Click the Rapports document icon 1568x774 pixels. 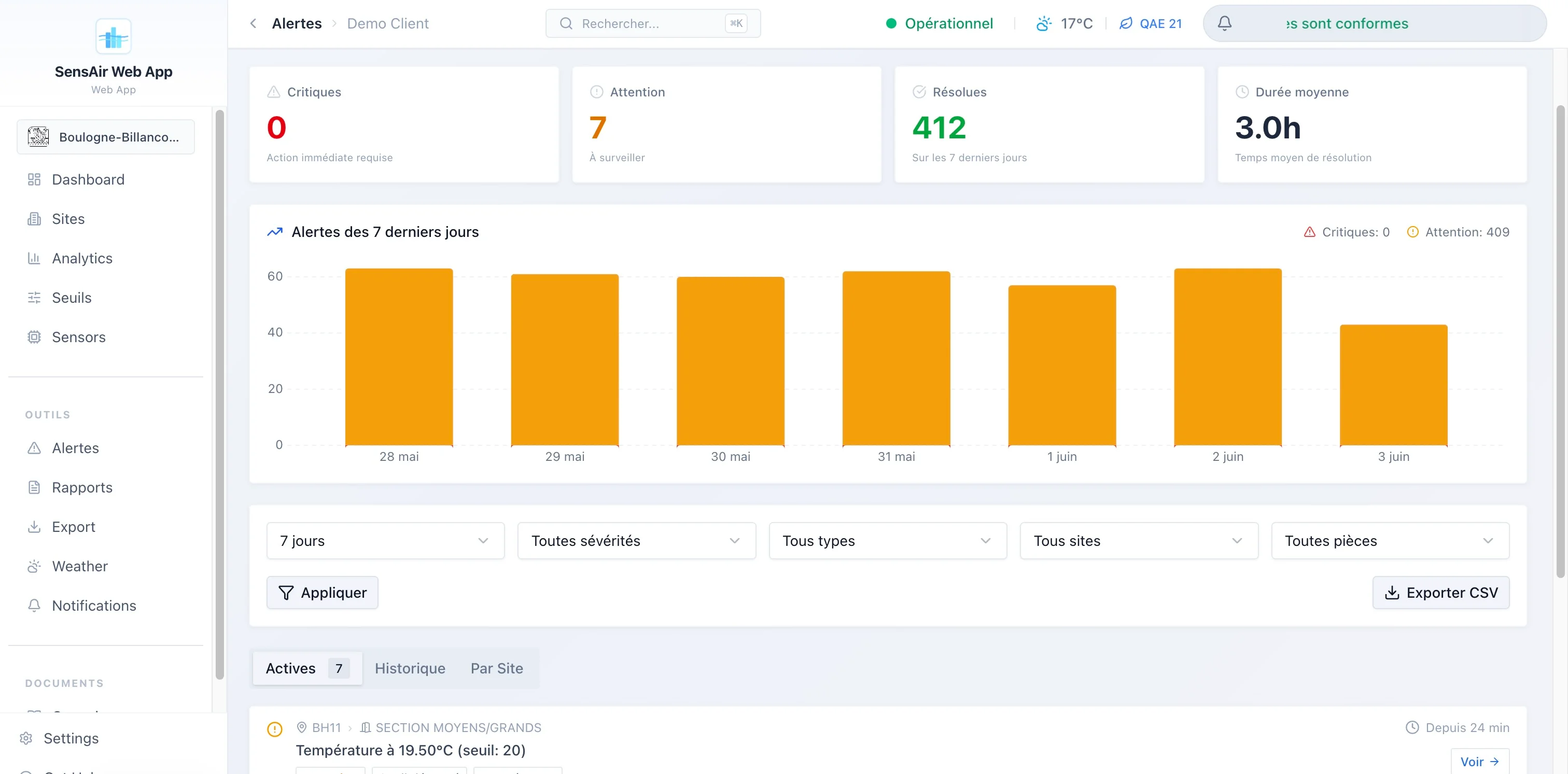(x=34, y=487)
